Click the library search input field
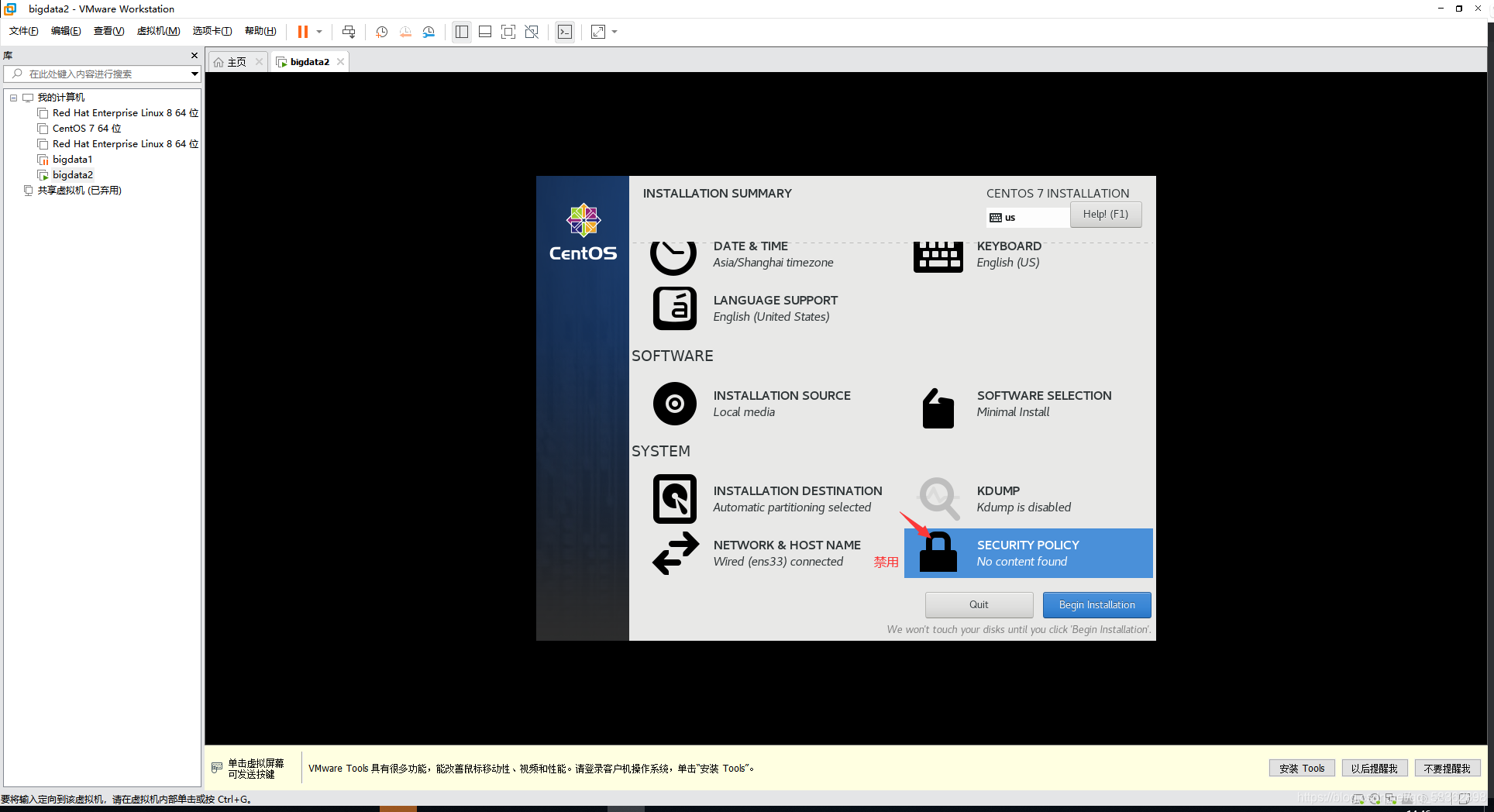Viewport: 1494px width, 812px height. (x=97, y=74)
